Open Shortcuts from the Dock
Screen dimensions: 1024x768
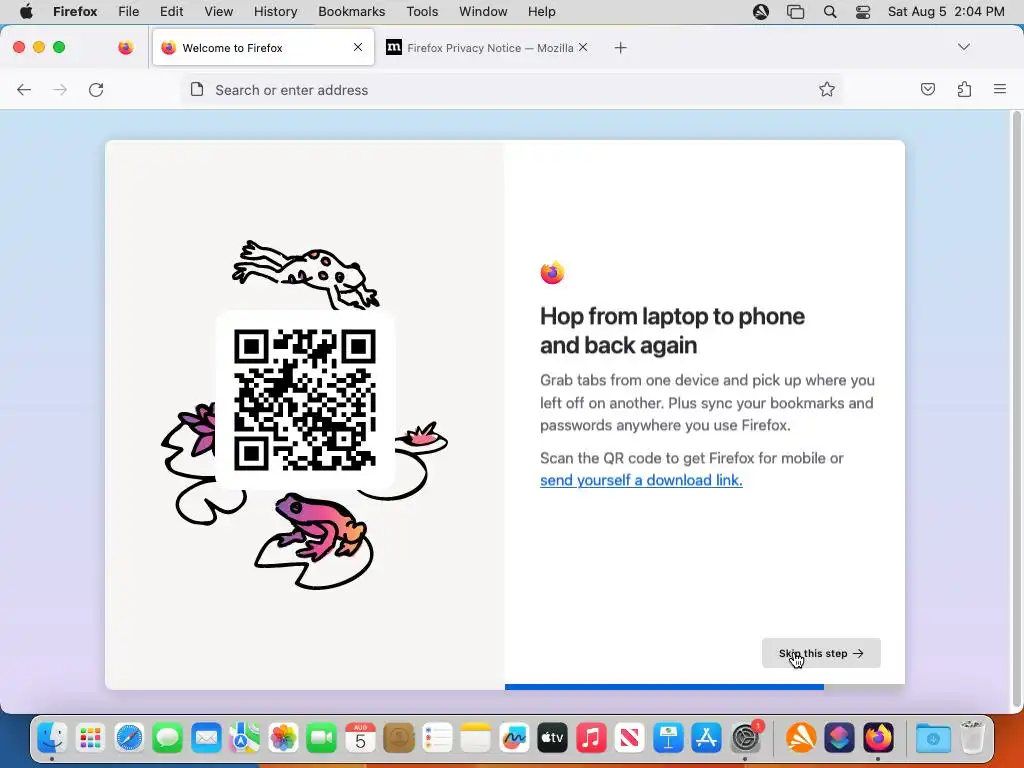839,738
